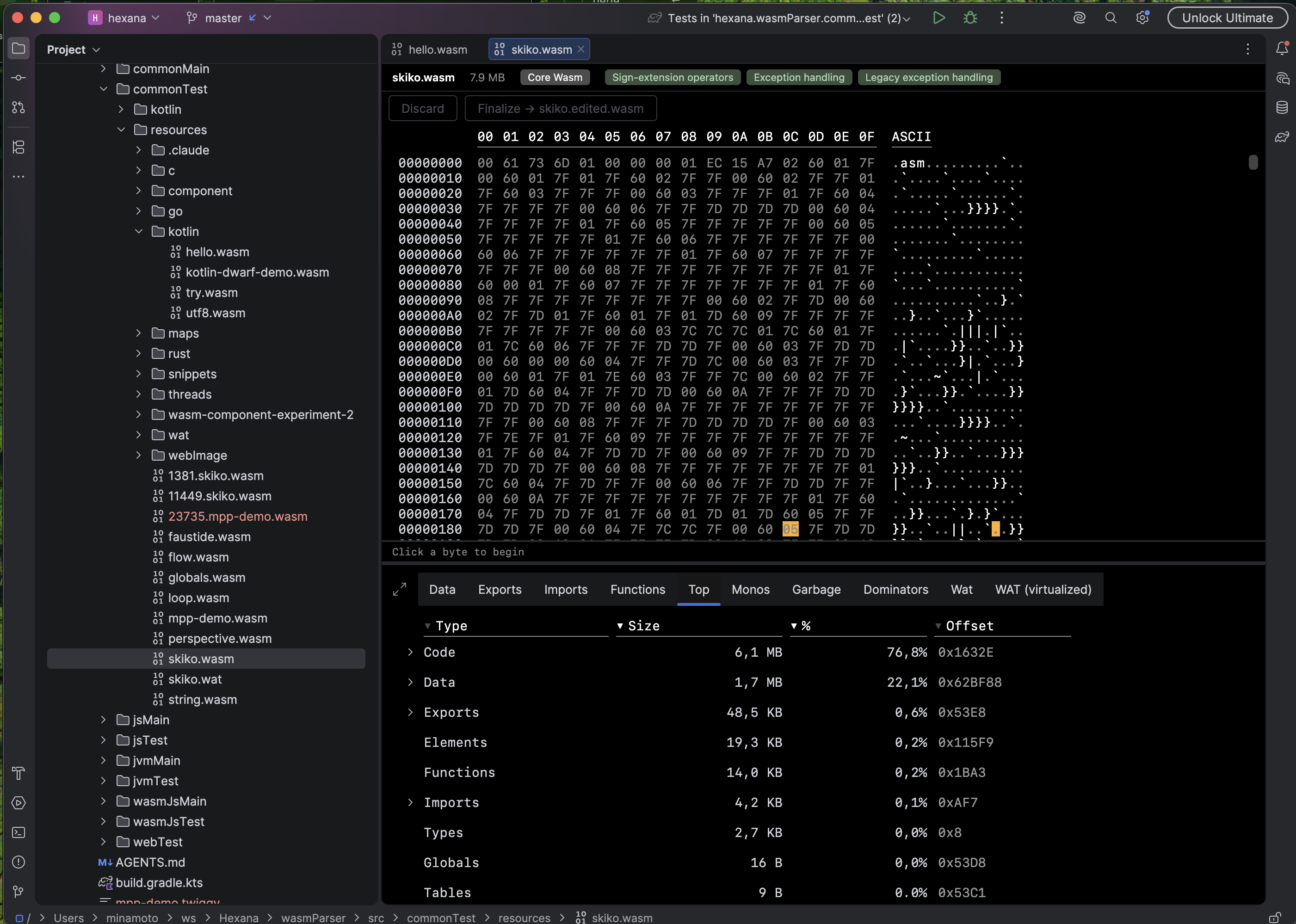Open the Structure tool window icon

[x=18, y=148]
